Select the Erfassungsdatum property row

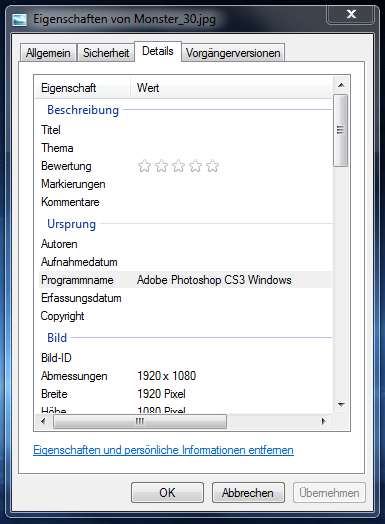pyautogui.click(x=185, y=298)
